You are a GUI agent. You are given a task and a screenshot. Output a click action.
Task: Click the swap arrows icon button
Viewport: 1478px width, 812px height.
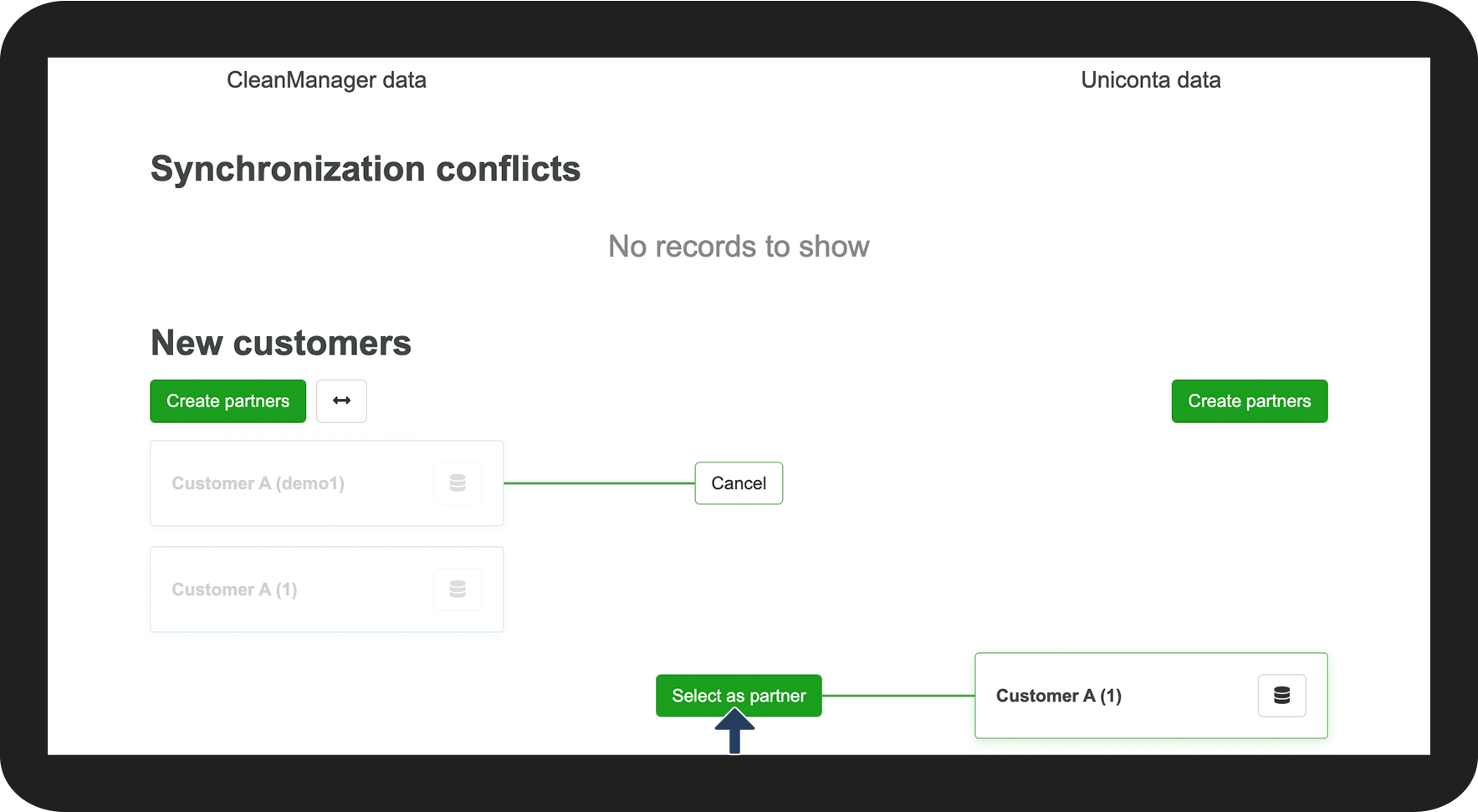pos(341,401)
